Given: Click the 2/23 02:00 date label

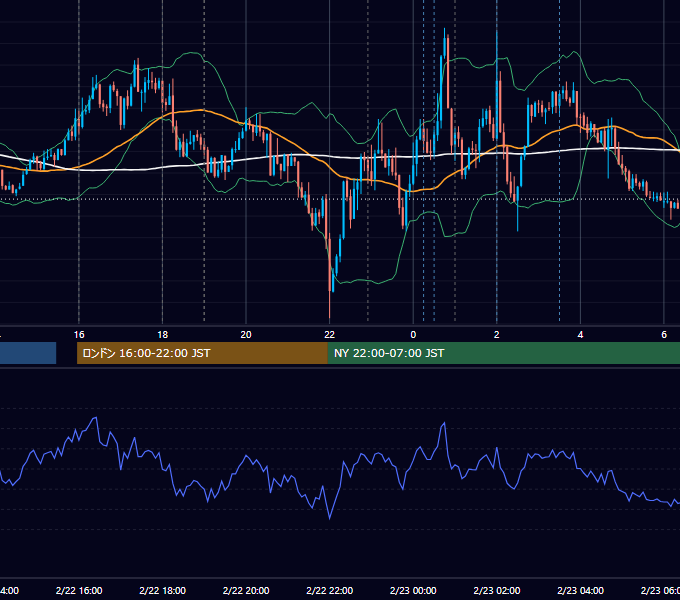Looking at the screenshot, I should click(497, 590).
